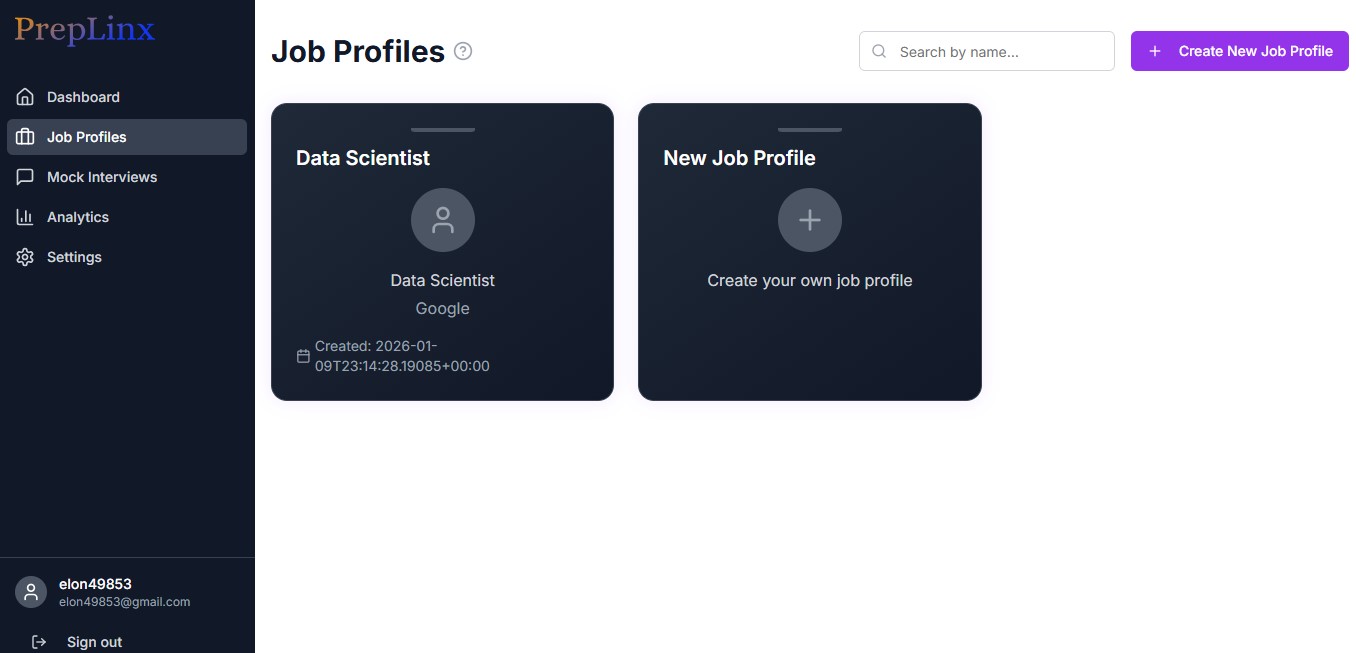Open the Data Scientist card title
Viewport: 1356px width, 653px height.
[363, 158]
